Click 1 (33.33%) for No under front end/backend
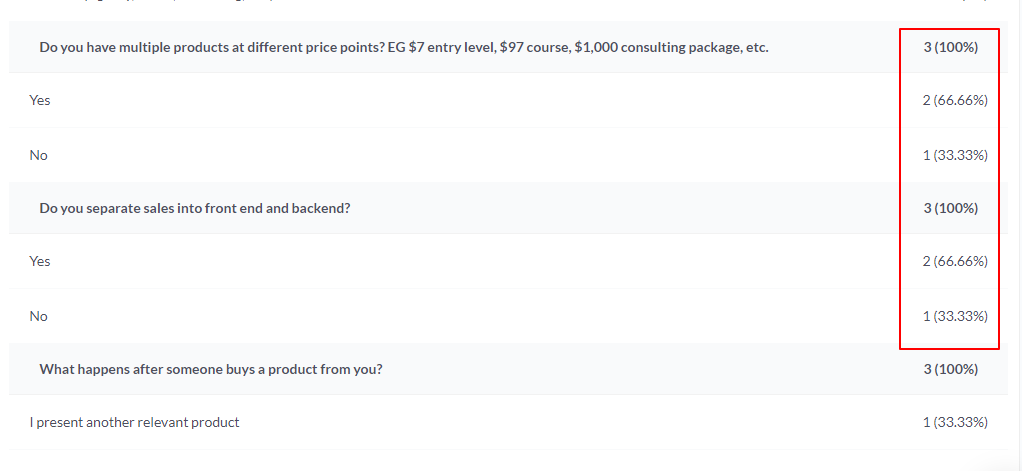 (955, 316)
